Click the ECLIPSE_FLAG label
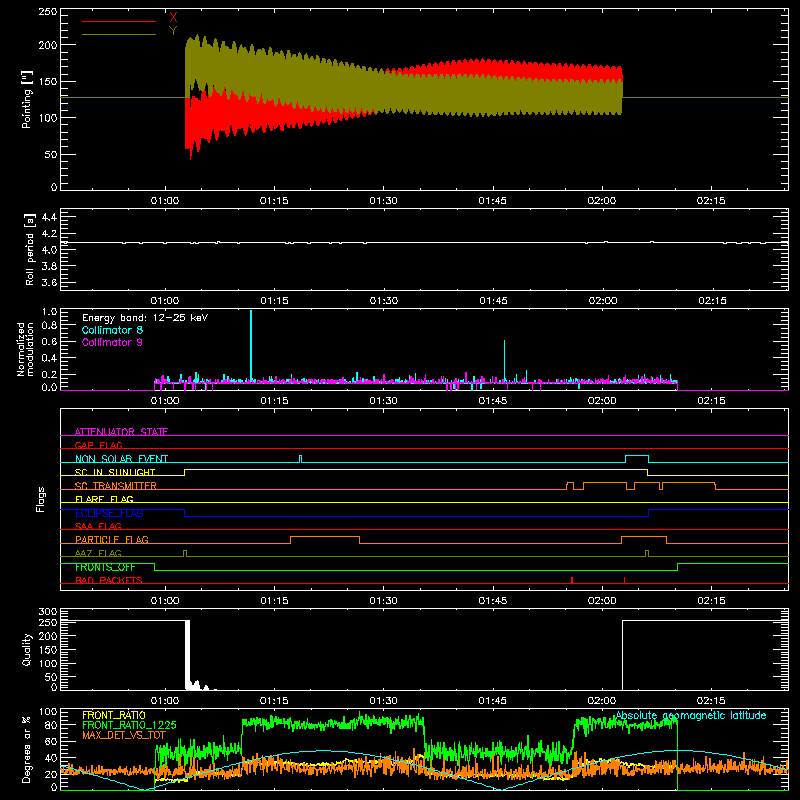The height and width of the screenshot is (800, 800). 109,513
